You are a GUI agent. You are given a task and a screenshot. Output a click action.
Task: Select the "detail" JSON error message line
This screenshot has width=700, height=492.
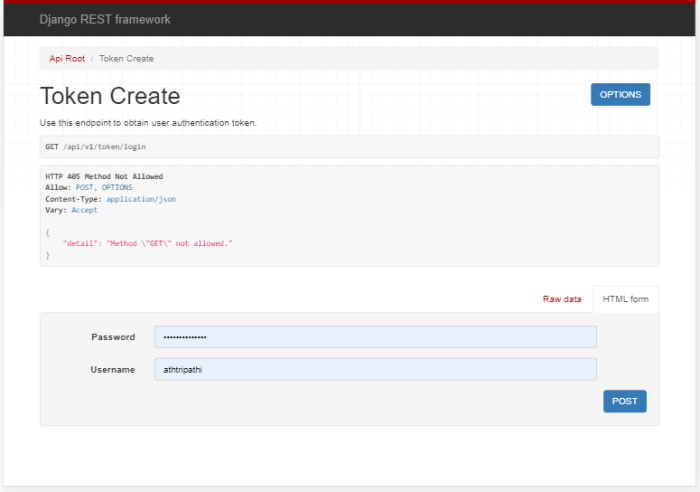148,243
